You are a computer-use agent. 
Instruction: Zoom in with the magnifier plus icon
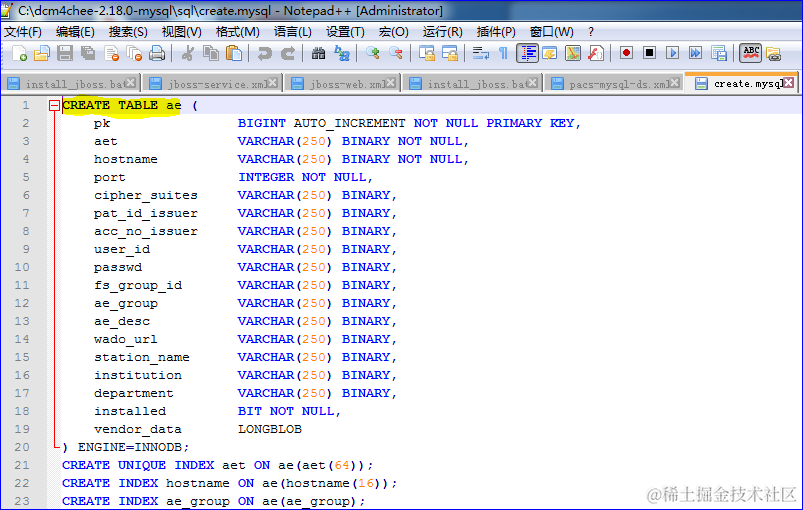coord(372,53)
